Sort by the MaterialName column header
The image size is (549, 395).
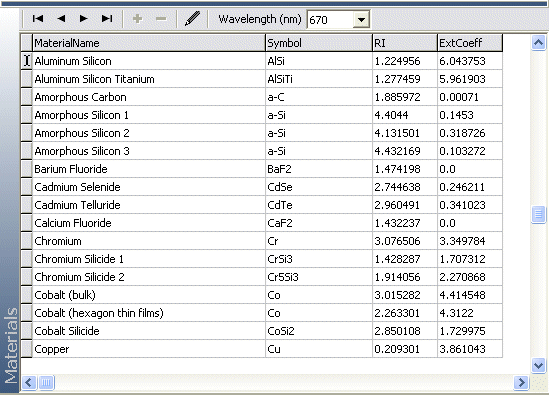(149, 43)
